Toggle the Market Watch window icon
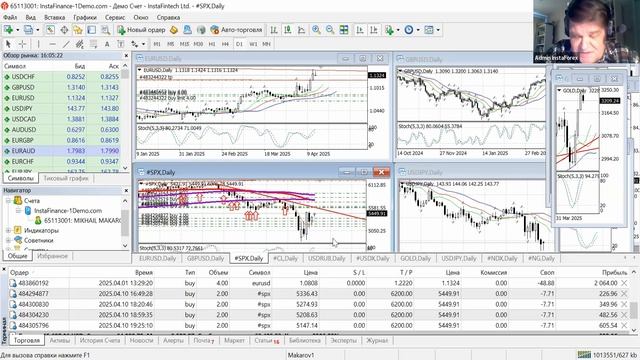Screen dimensions: 640x360 [x=50, y=30]
